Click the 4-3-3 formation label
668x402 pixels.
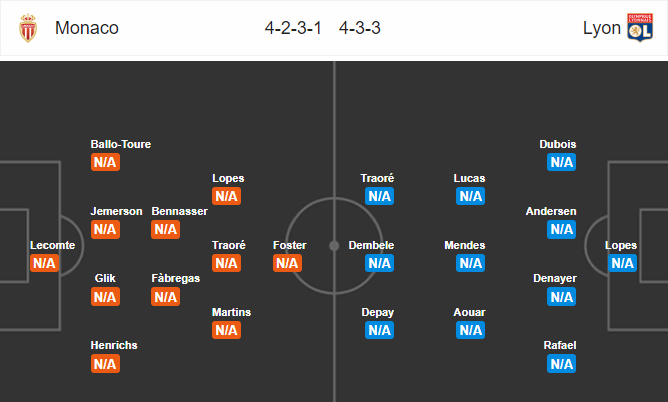(360, 28)
